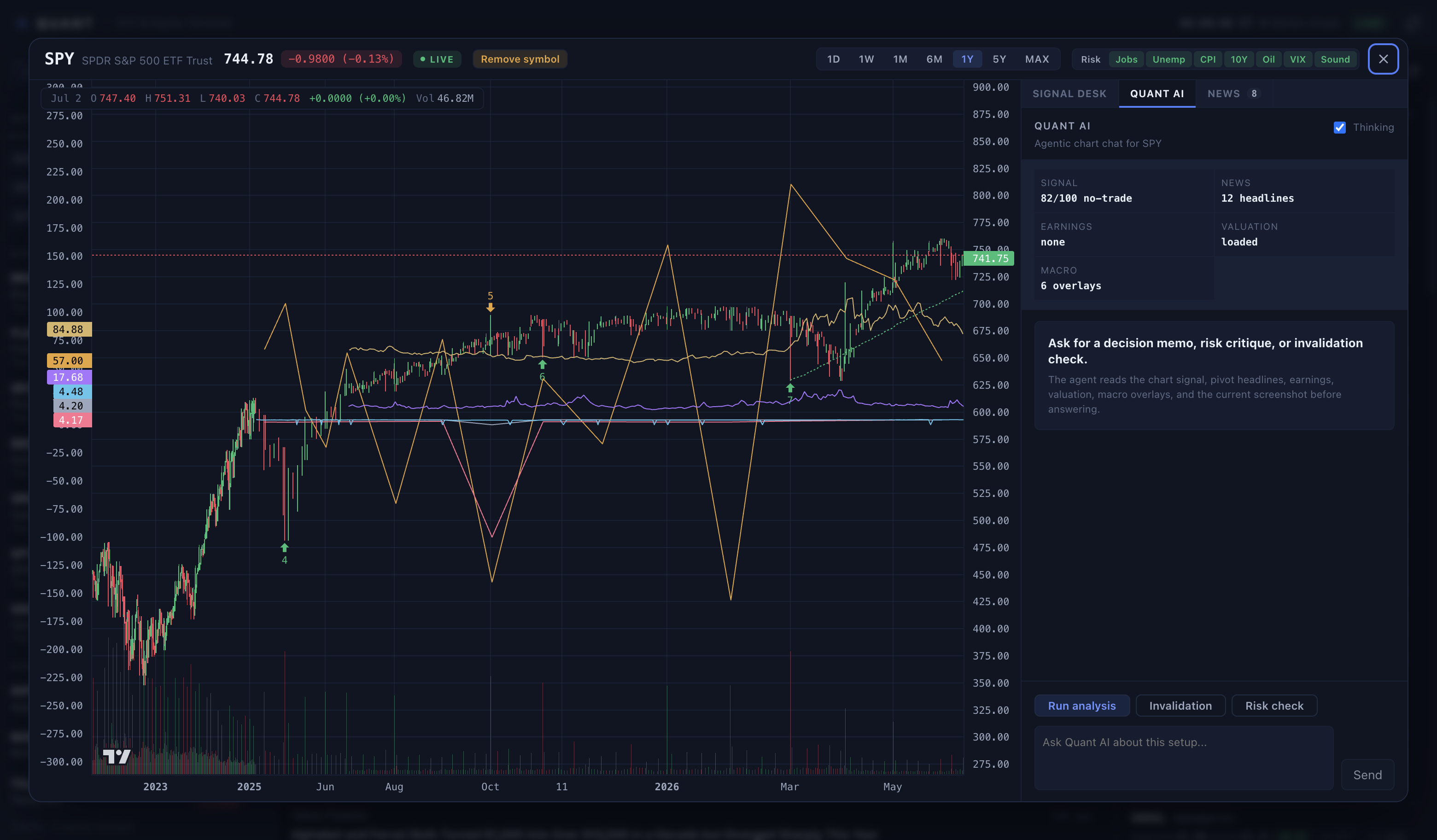Click the gray 4.20 overlay label
1437x840 pixels.
[x=72, y=405]
